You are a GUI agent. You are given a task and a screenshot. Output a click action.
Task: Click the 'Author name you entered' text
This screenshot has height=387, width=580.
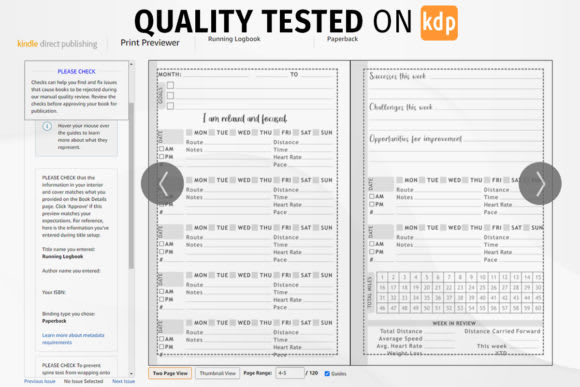tap(71, 271)
